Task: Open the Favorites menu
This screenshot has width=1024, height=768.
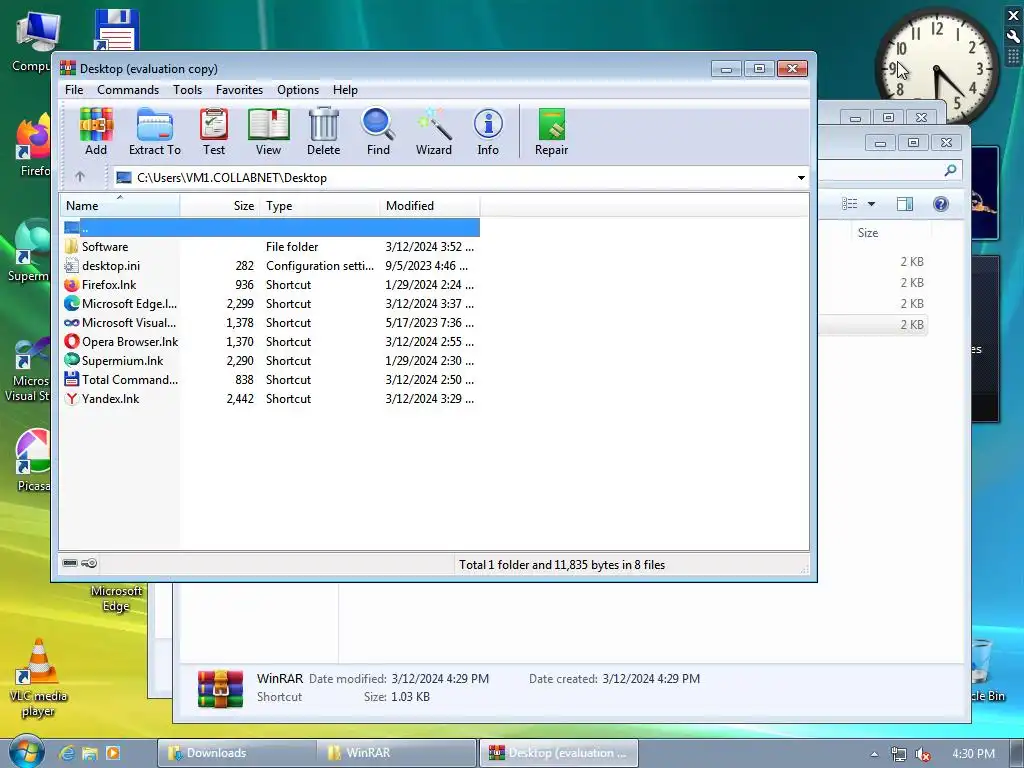Action: tap(239, 89)
